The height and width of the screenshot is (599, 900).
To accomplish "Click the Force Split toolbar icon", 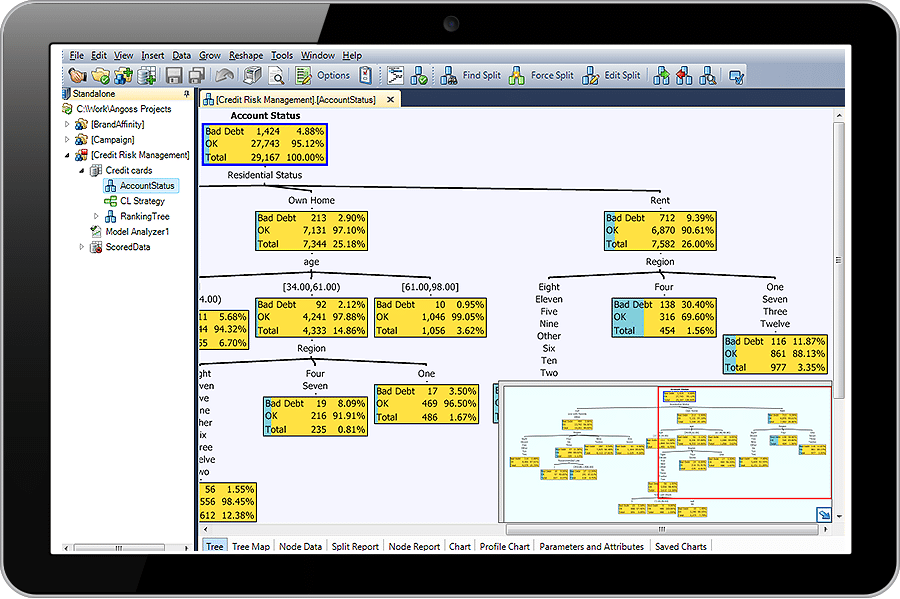I will (x=514, y=75).
